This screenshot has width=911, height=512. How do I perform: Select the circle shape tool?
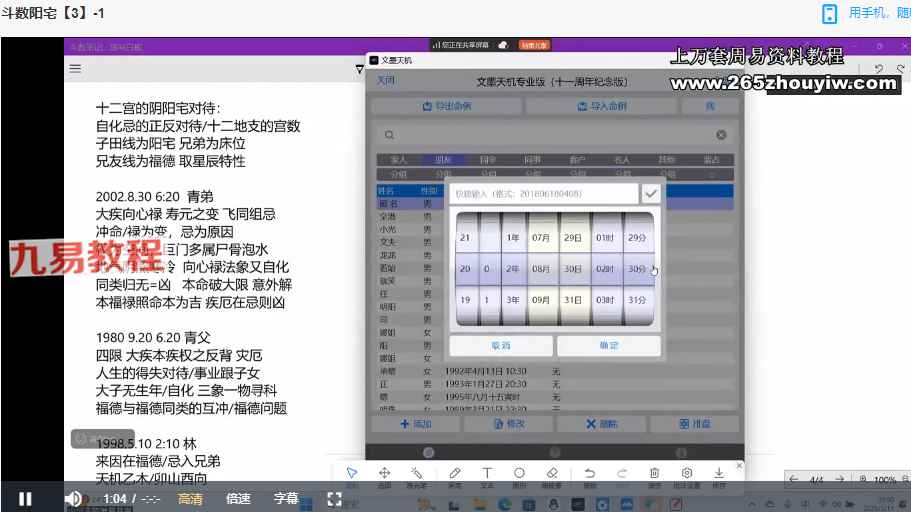click(x=519, y=473)
